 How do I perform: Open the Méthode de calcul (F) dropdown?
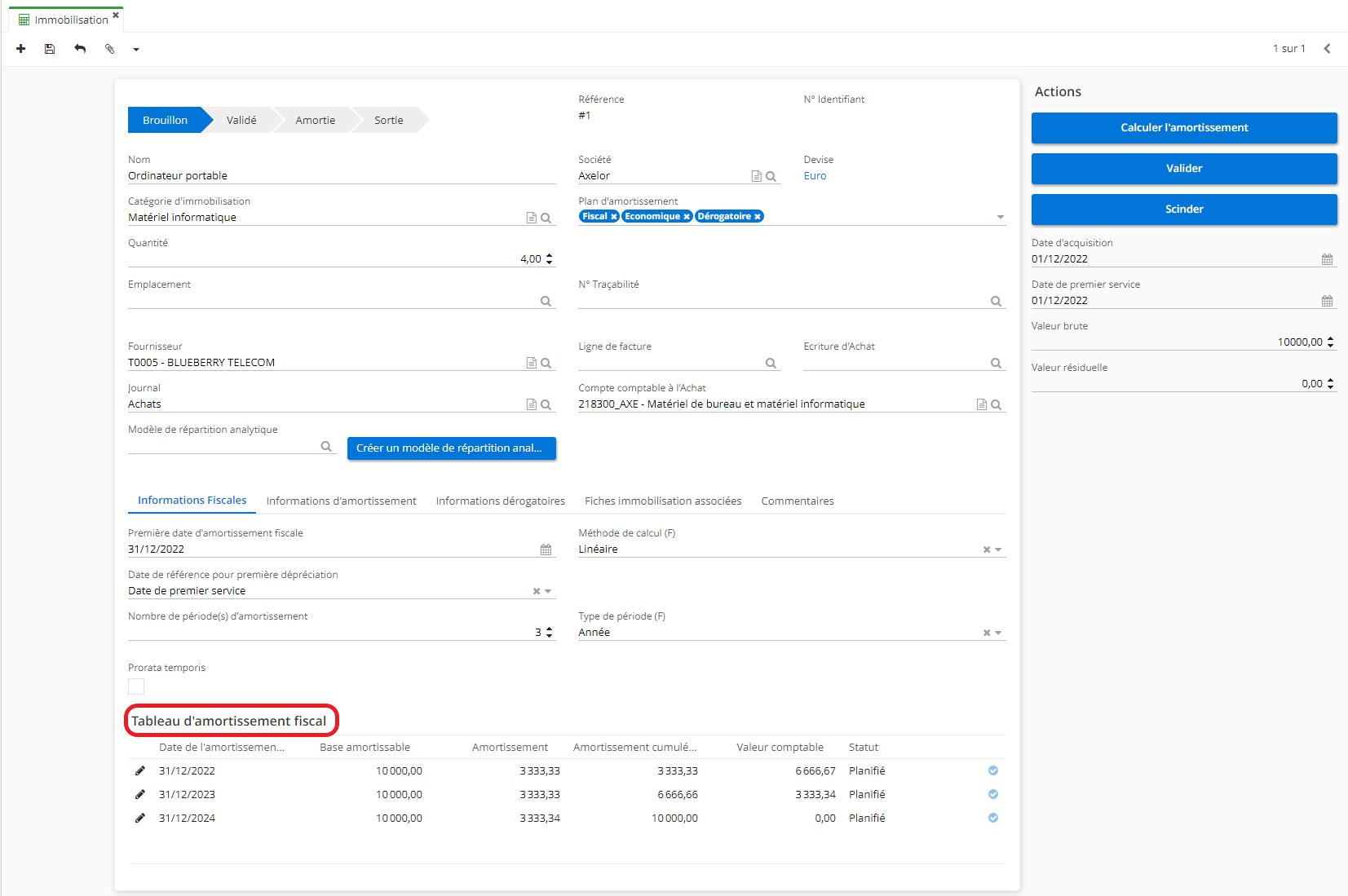click(998, 550)
